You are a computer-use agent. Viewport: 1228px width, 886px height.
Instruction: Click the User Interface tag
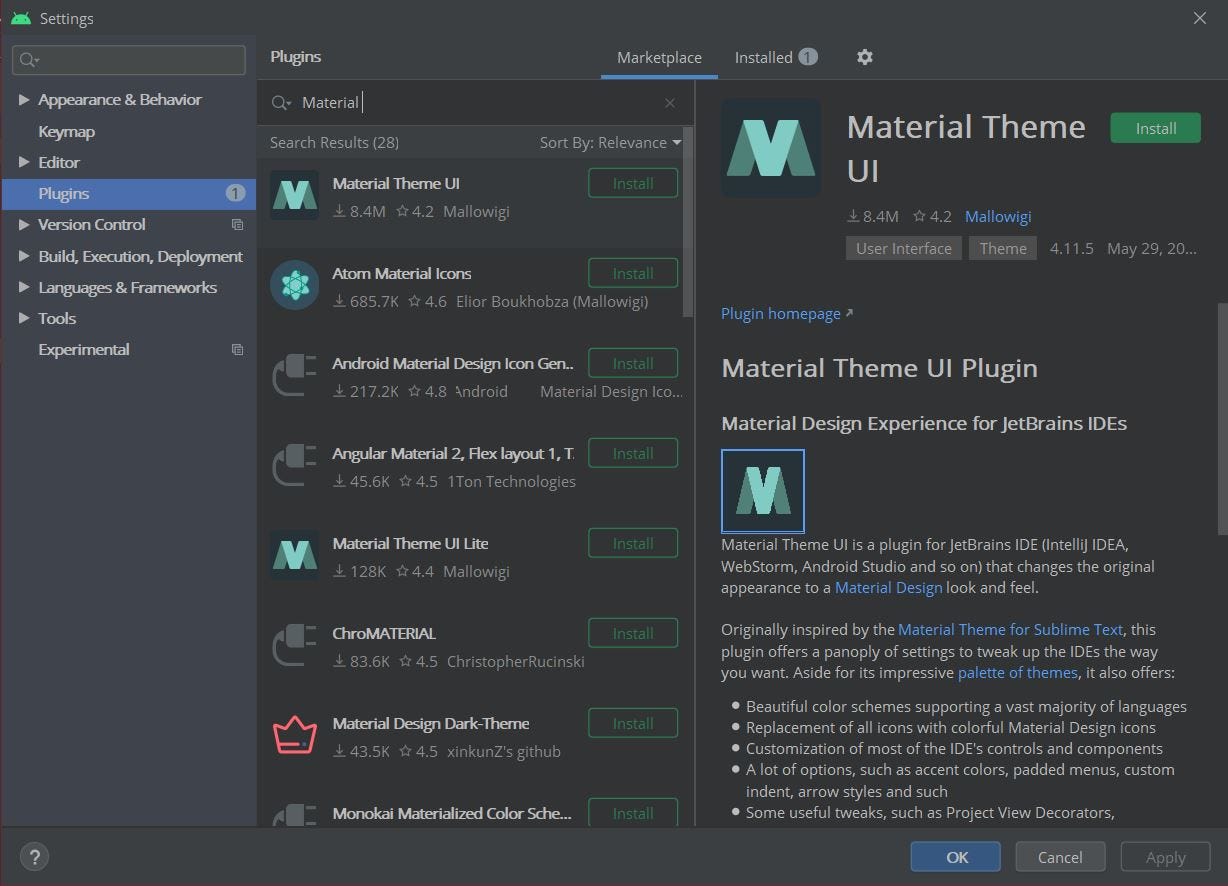904,248
